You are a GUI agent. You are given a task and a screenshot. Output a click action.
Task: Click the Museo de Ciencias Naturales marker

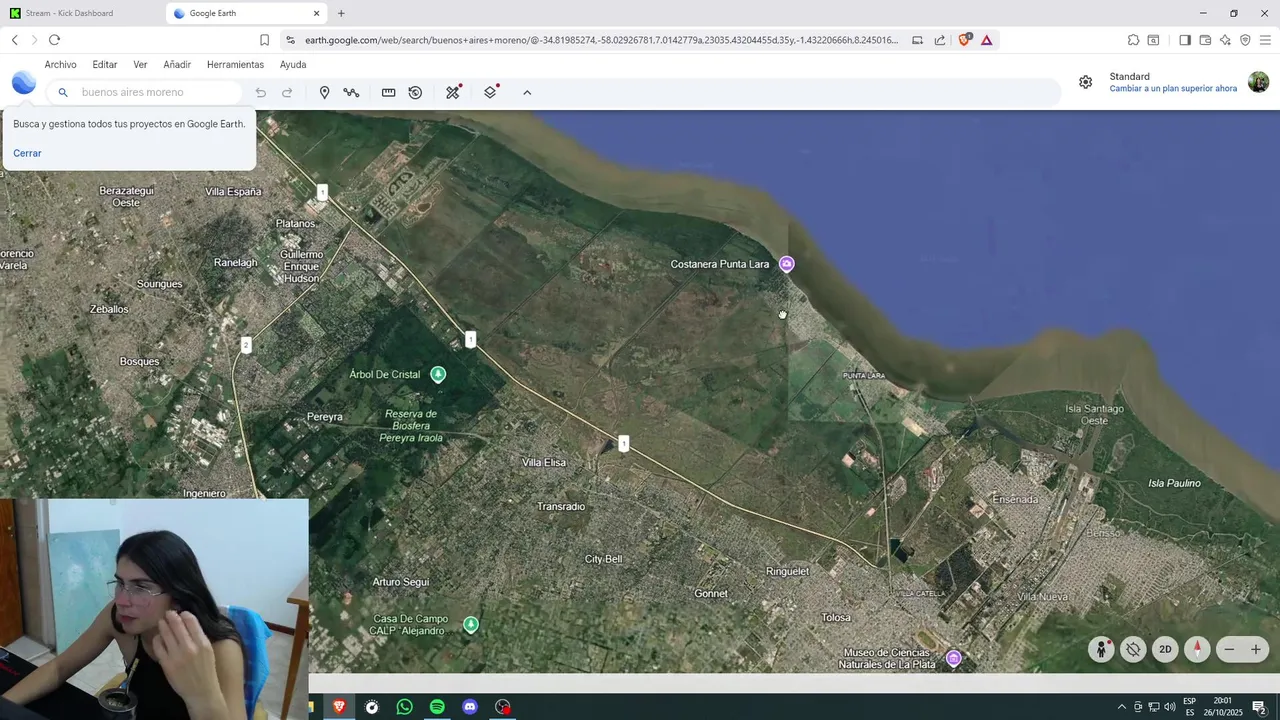954,658
